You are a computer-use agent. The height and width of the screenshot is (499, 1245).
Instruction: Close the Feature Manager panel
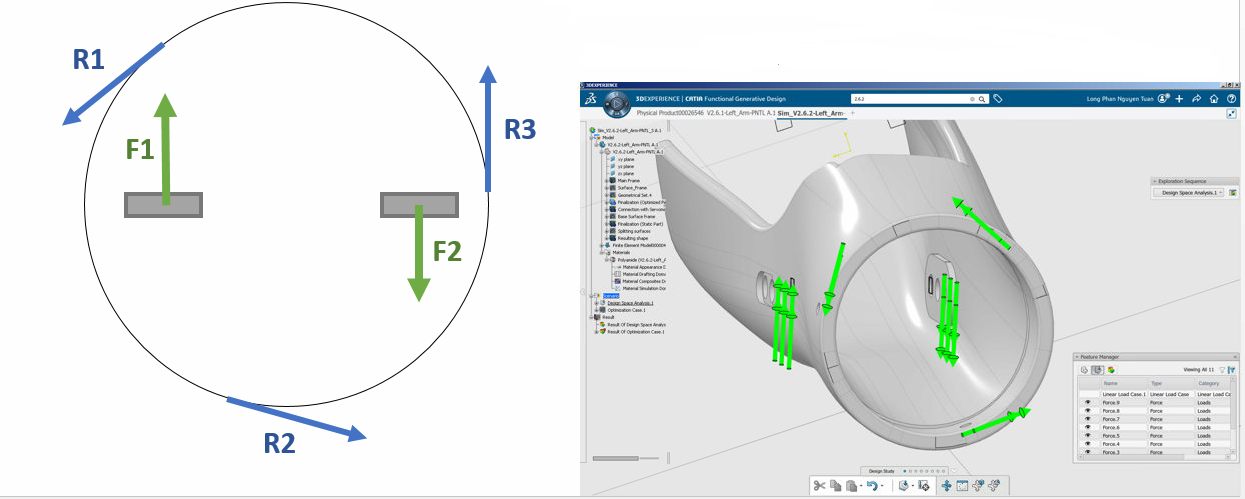(x=1235, y=357)
